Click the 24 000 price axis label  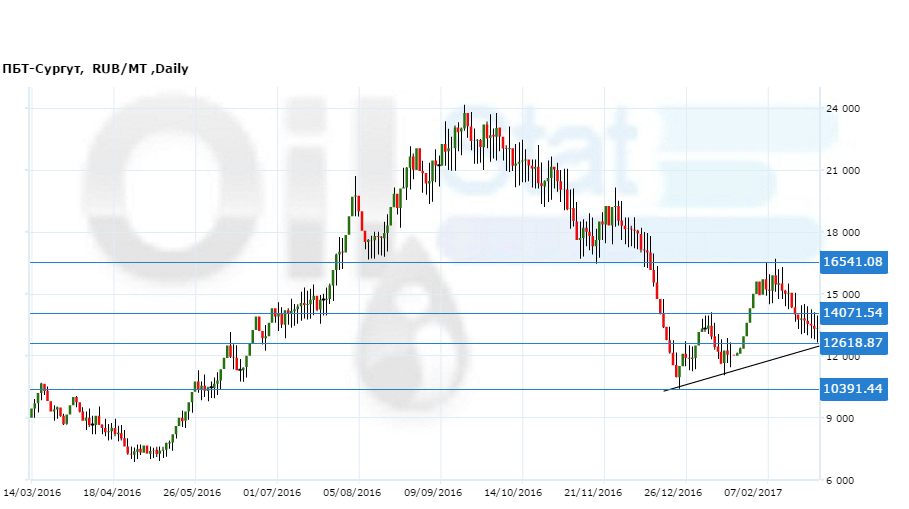coord(842,109)
